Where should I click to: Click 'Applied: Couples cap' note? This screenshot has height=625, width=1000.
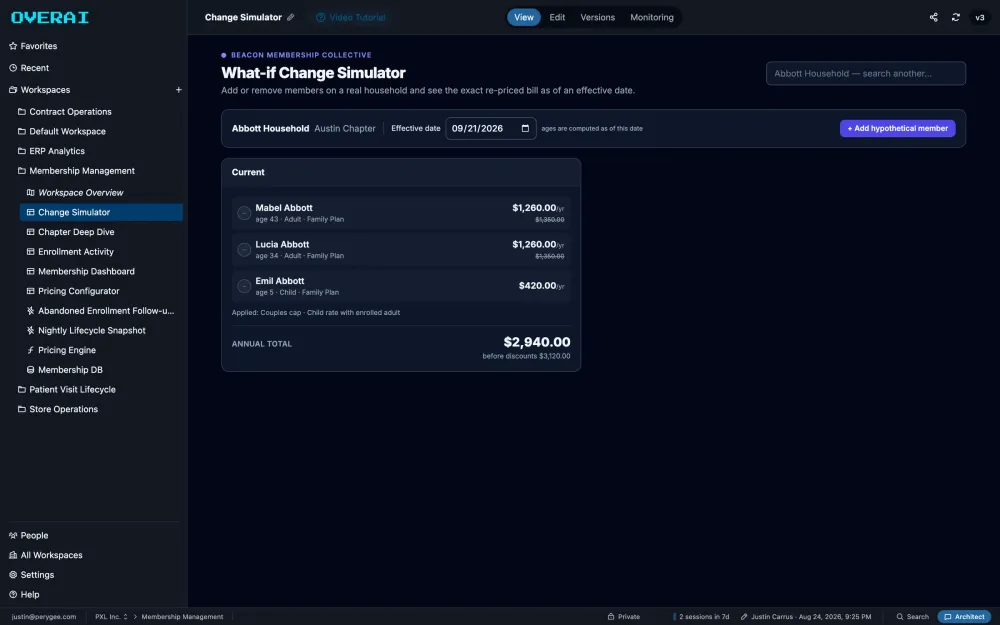[316, 312]
